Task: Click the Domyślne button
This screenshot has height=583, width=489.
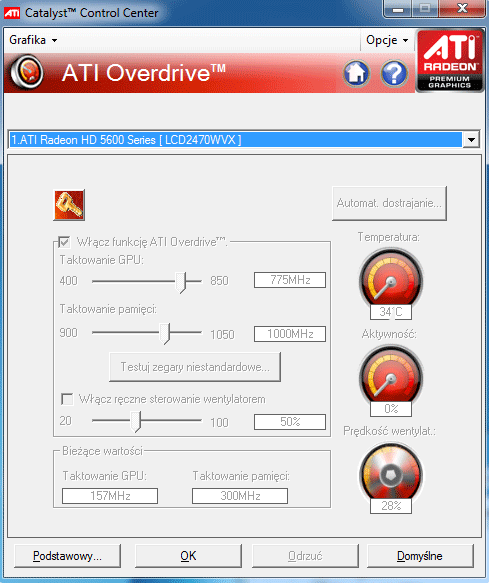Action: tap(420, 556)
